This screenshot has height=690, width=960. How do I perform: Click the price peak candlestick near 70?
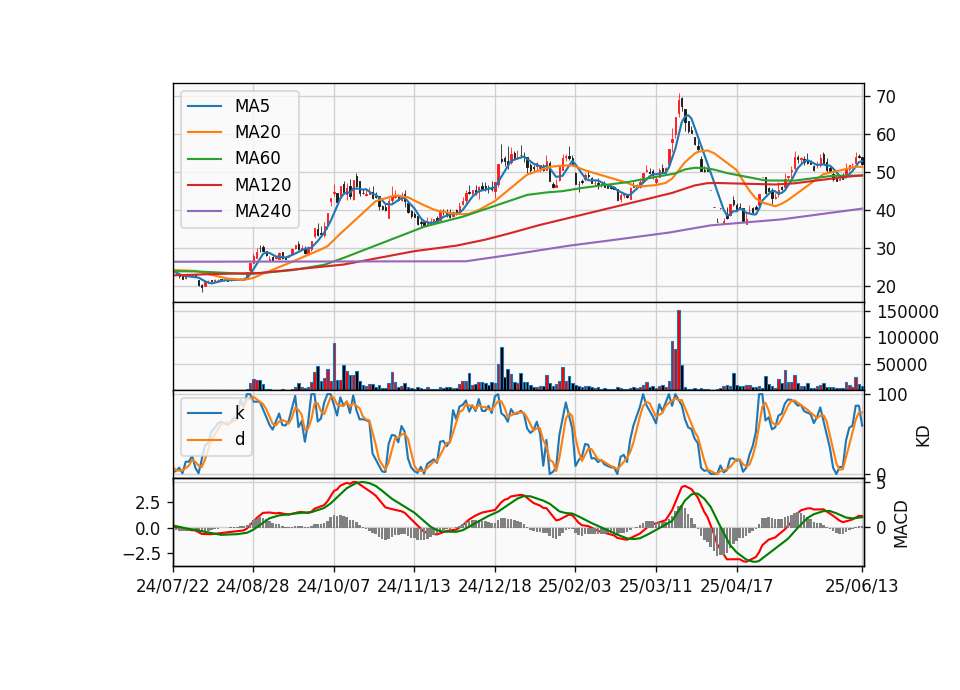click(x=680, y=104)
